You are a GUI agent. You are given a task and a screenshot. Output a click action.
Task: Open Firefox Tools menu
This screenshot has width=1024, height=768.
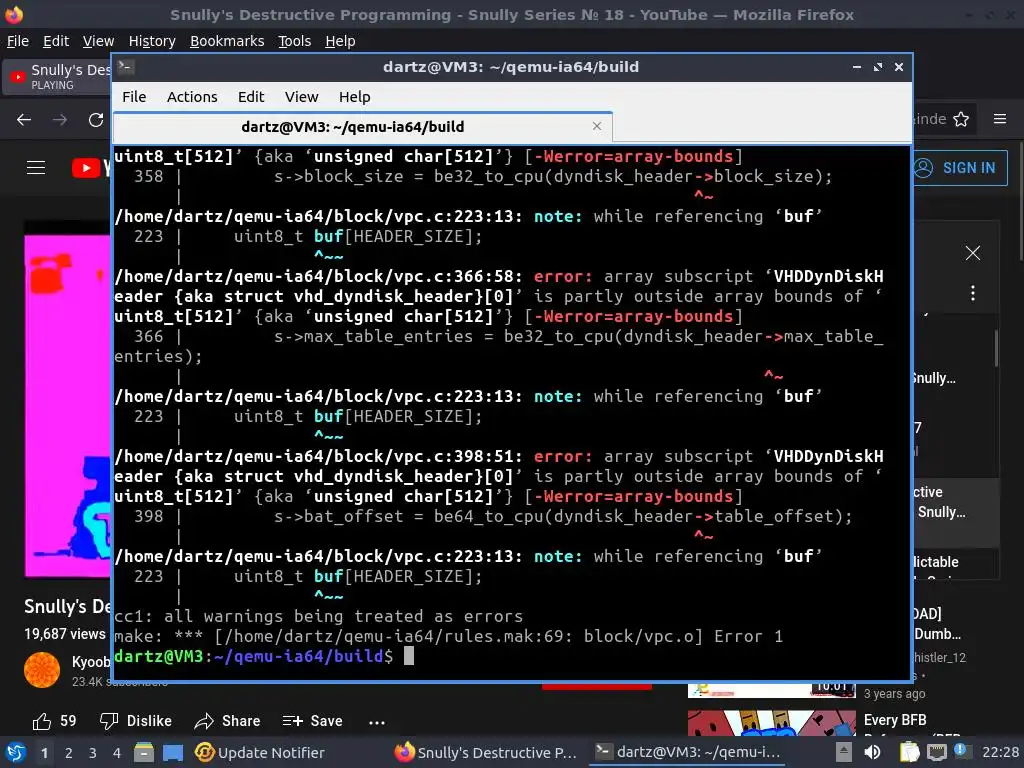(x=294, y=41)
